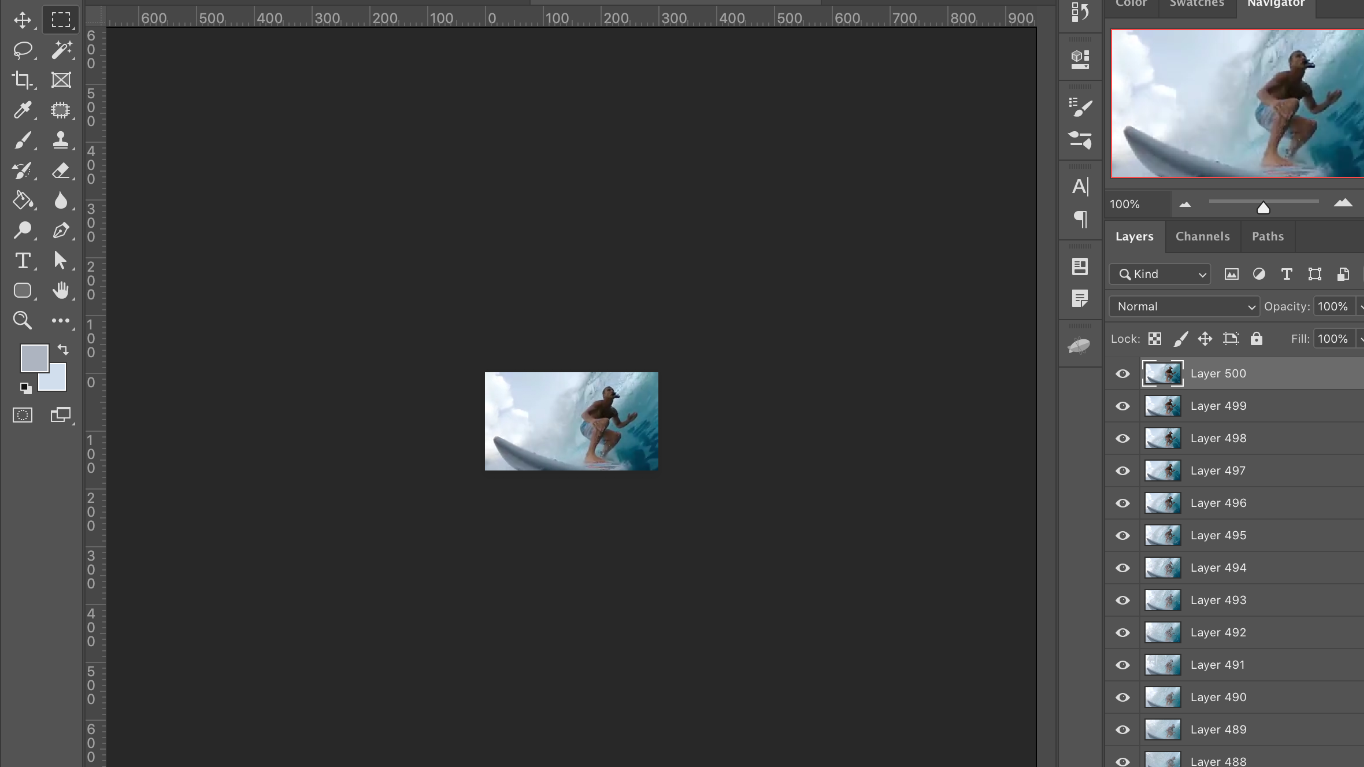This screenshot has width=1364, height=767.
Task: Zoom out using Navigator small mountains button
Action: (1185, 204)
